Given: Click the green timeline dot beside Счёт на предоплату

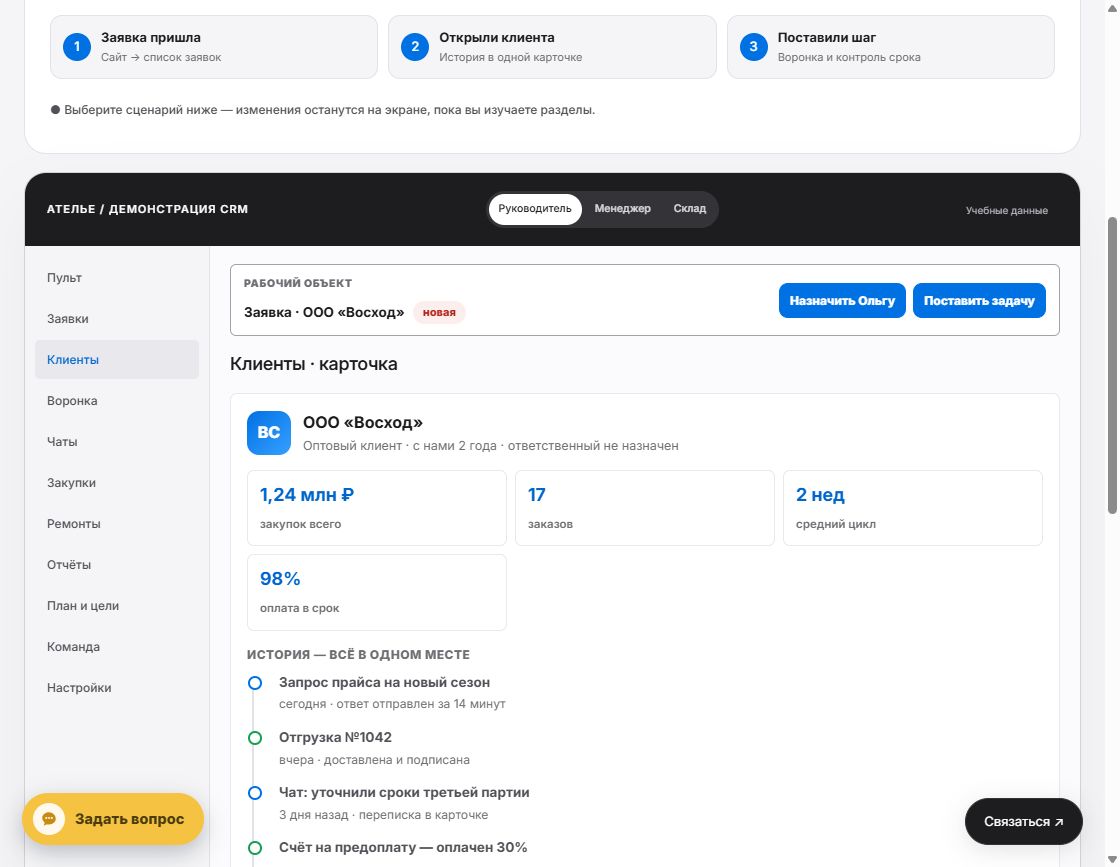Looking at the screenshot, I should coord(255,848).
